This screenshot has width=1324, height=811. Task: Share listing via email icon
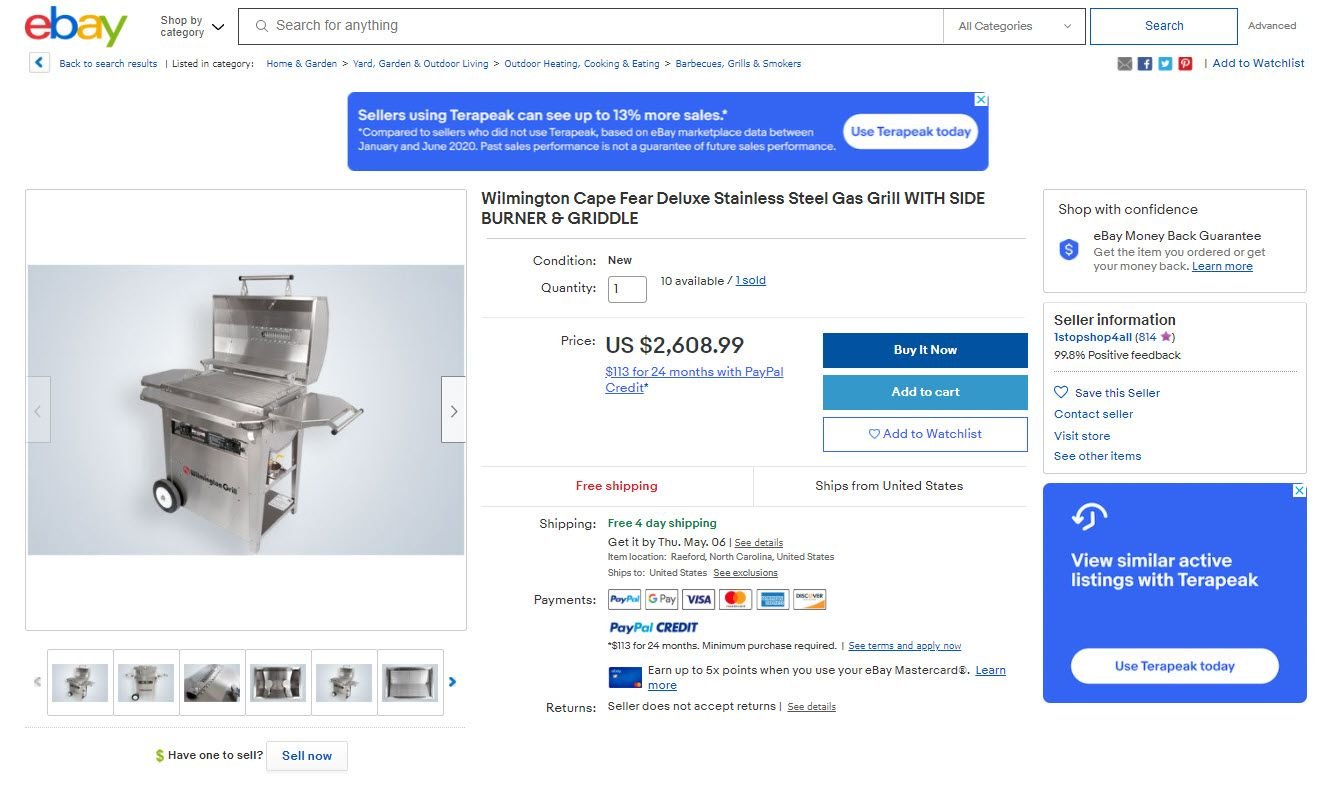click(1125, 64)
